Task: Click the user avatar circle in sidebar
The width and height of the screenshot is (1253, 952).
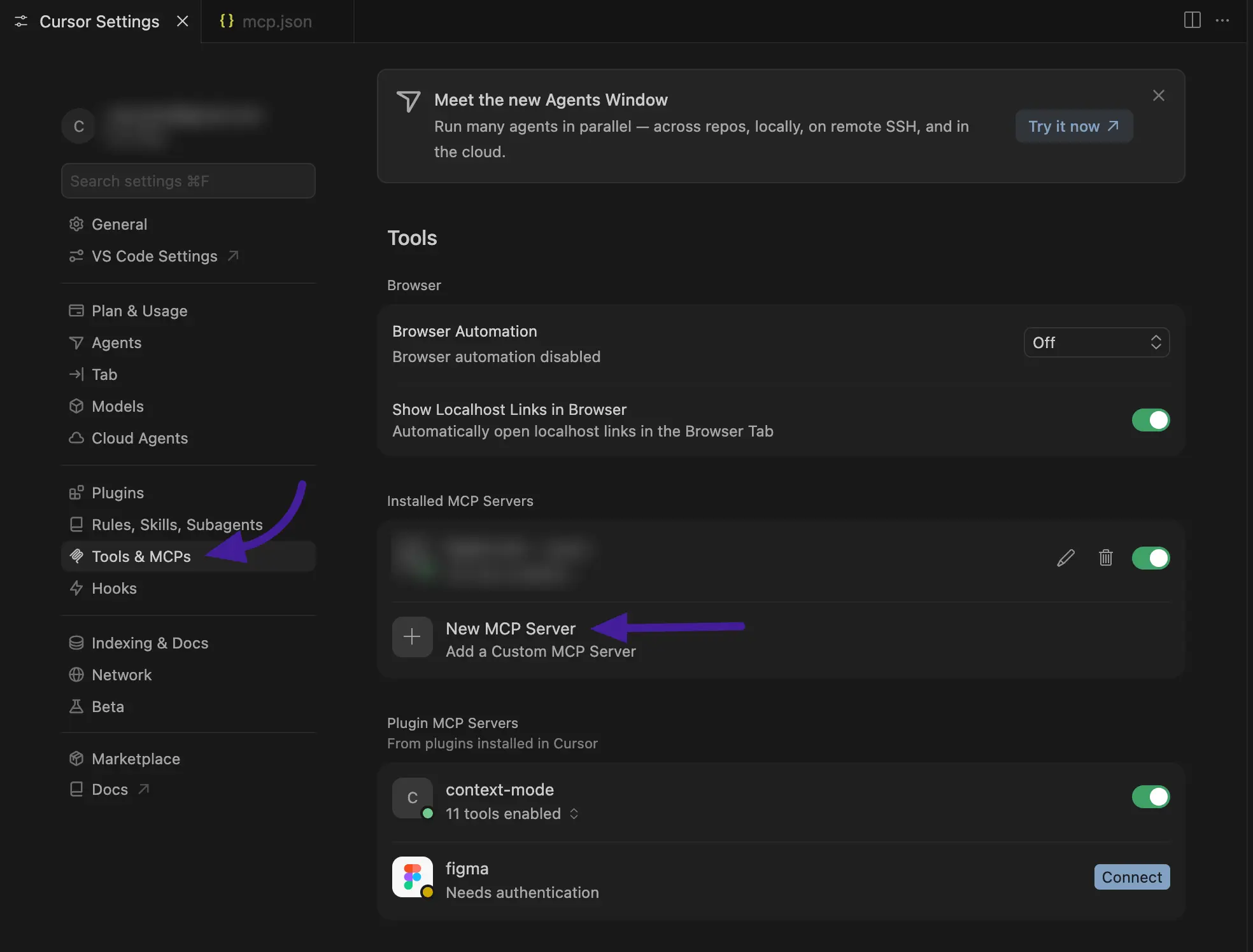Action: pos(79,126)
